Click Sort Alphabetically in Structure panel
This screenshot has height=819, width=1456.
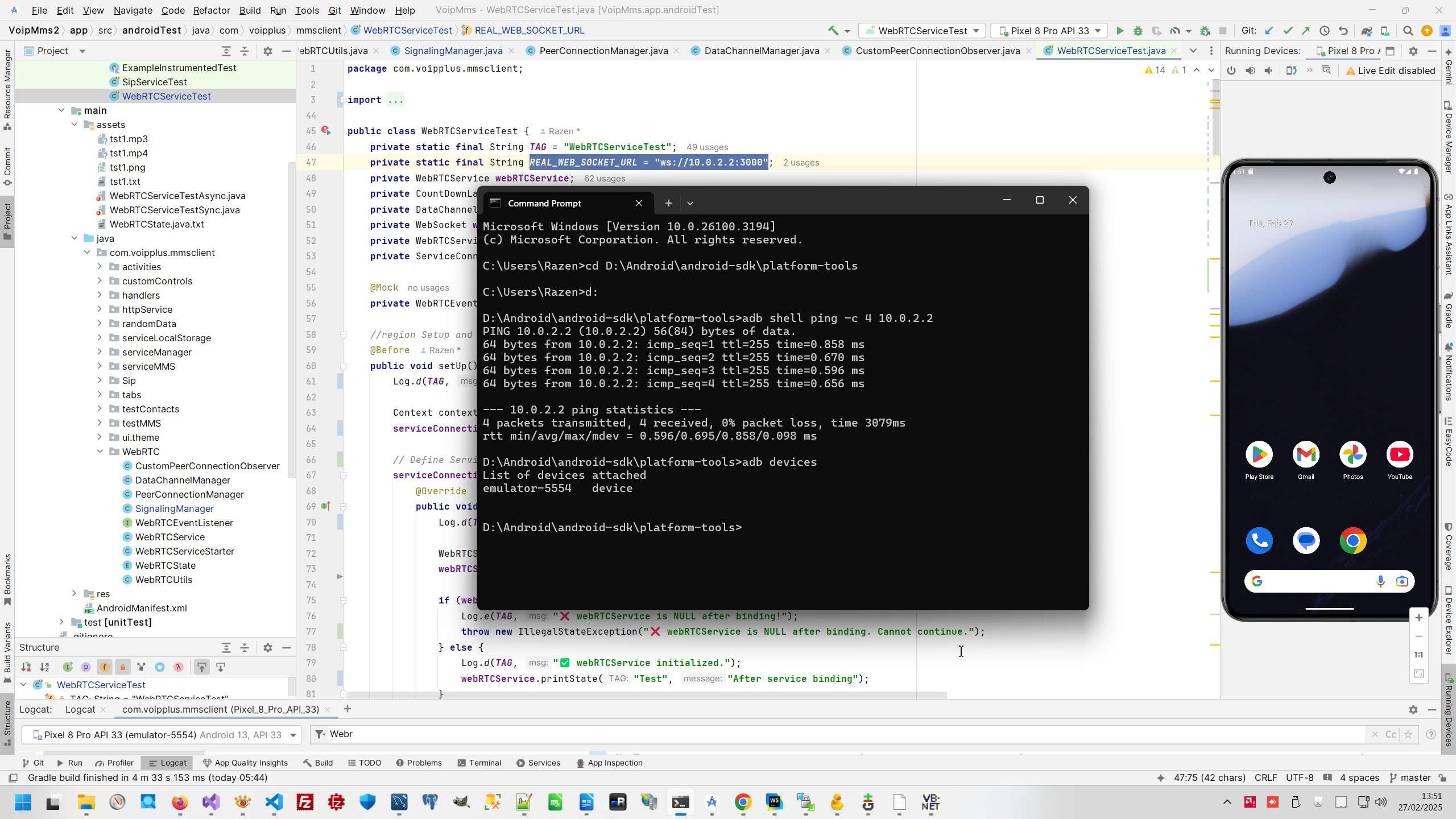click(44, 667)
